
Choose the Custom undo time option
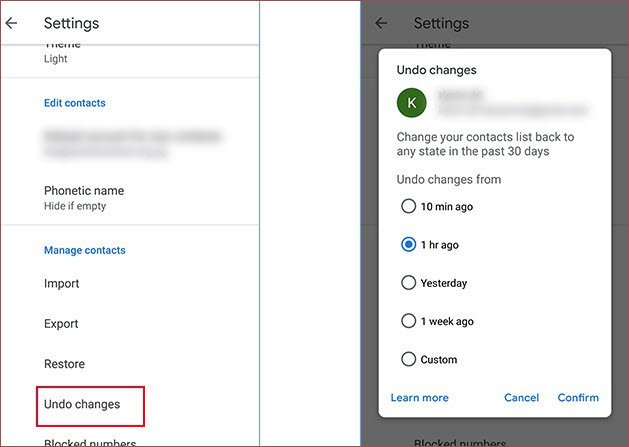tap(408, 359)
